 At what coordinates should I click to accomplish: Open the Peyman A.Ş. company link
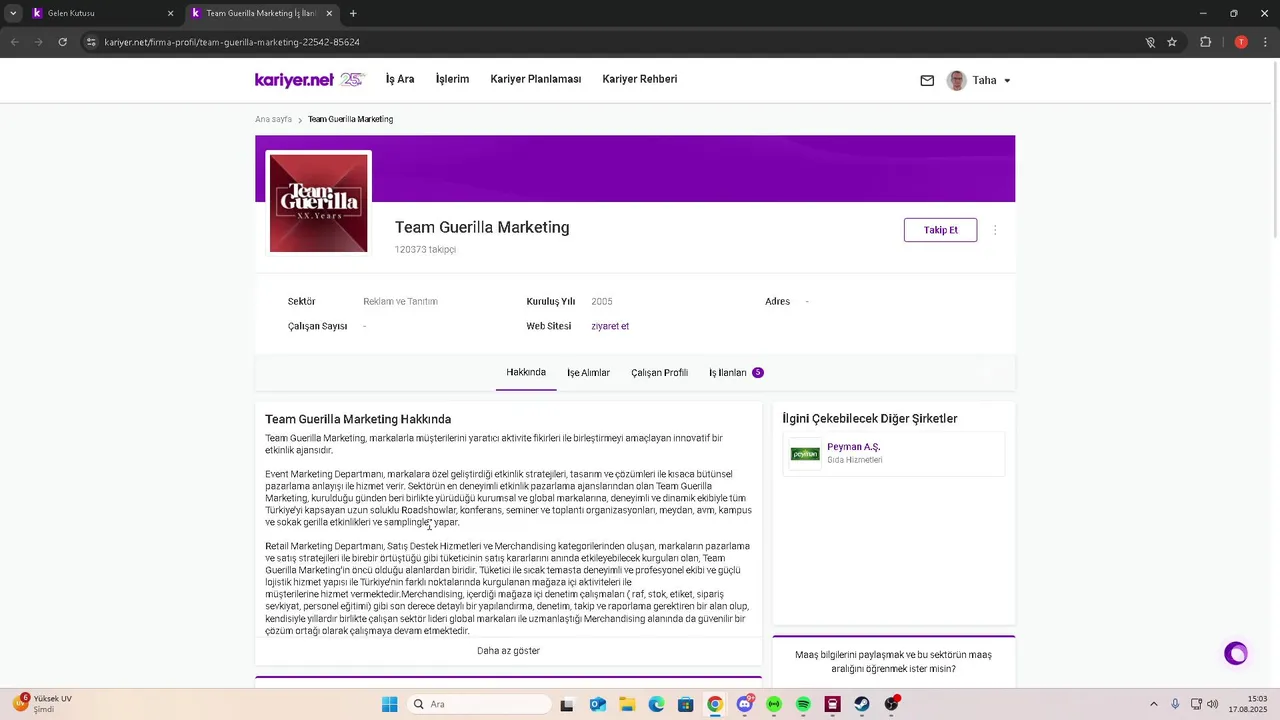pyautogui.click(x=853, y=447)
